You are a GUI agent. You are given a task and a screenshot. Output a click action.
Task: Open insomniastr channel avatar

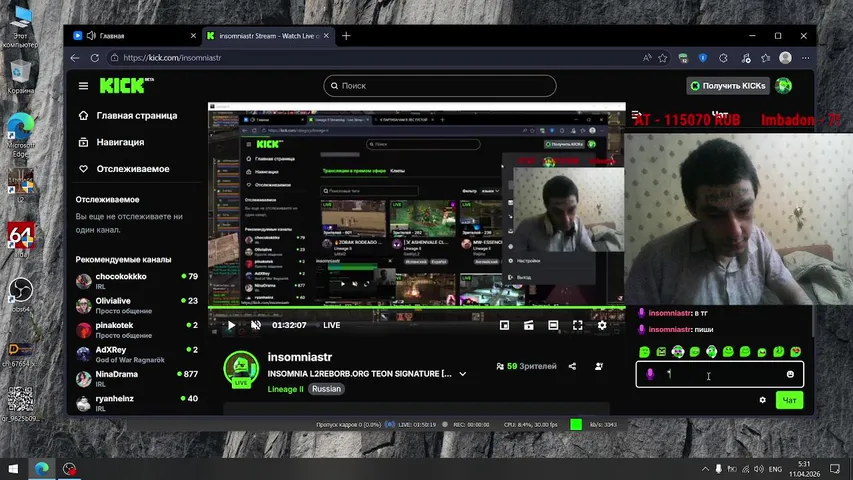tap(241, 370)
